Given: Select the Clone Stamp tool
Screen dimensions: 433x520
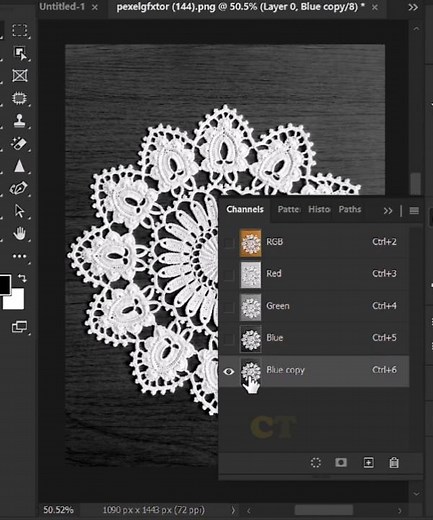Looking at the screenshot, I should (19, 121).
